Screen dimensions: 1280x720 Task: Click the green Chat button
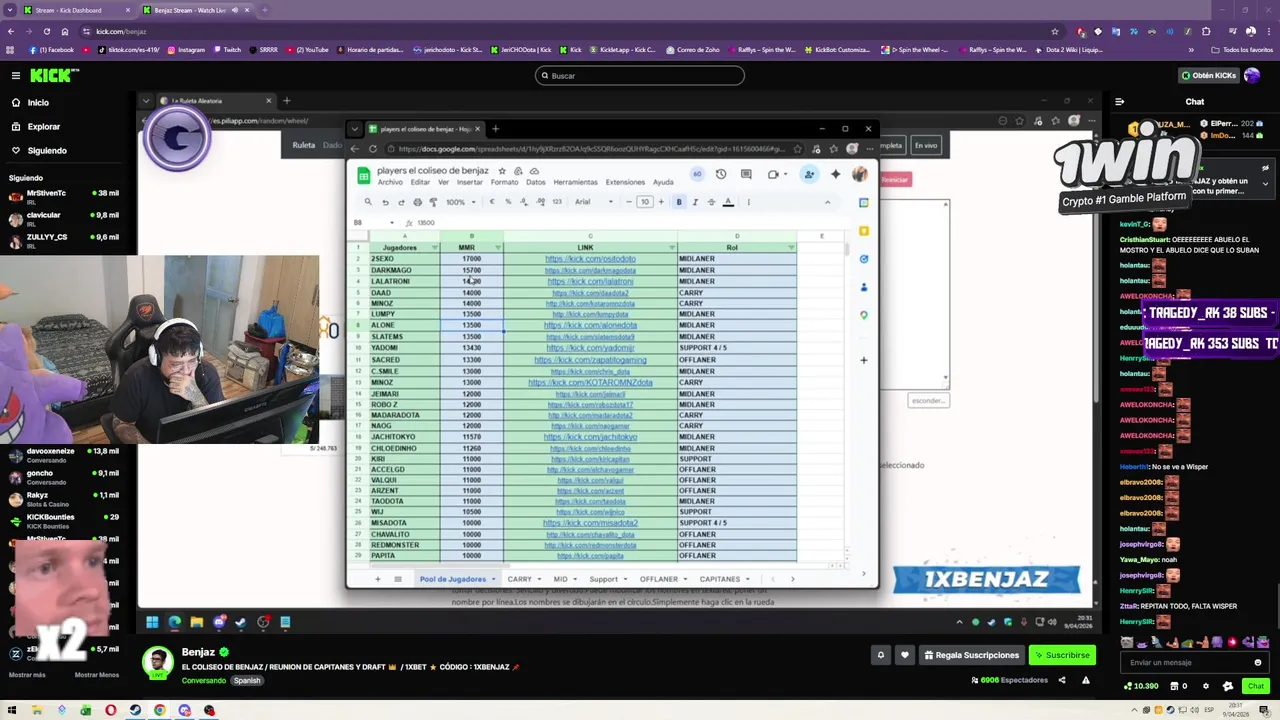pyautogui.click(x=1256, y=686)
